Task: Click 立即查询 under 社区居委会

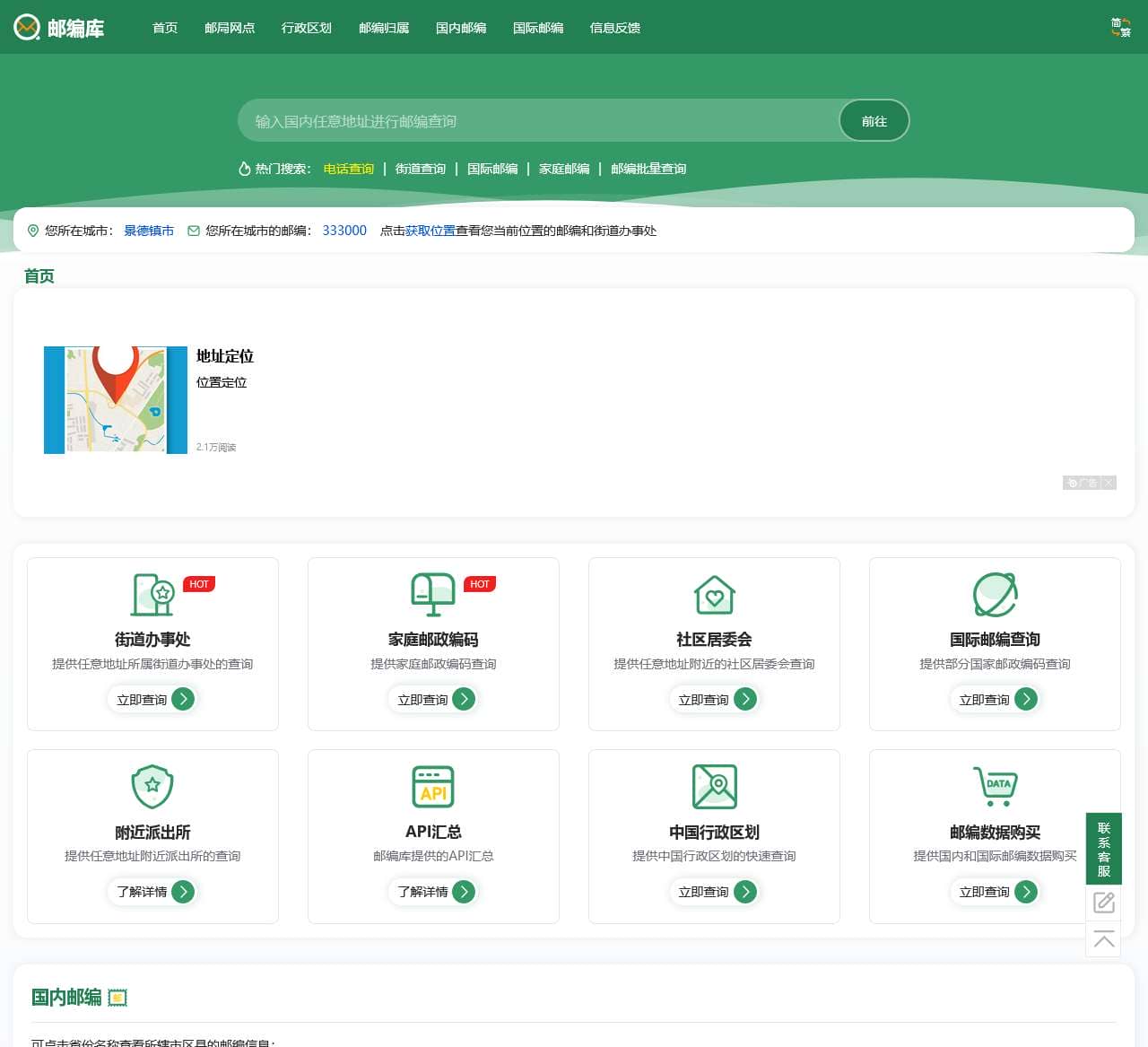Action: [x=715, y=699]
